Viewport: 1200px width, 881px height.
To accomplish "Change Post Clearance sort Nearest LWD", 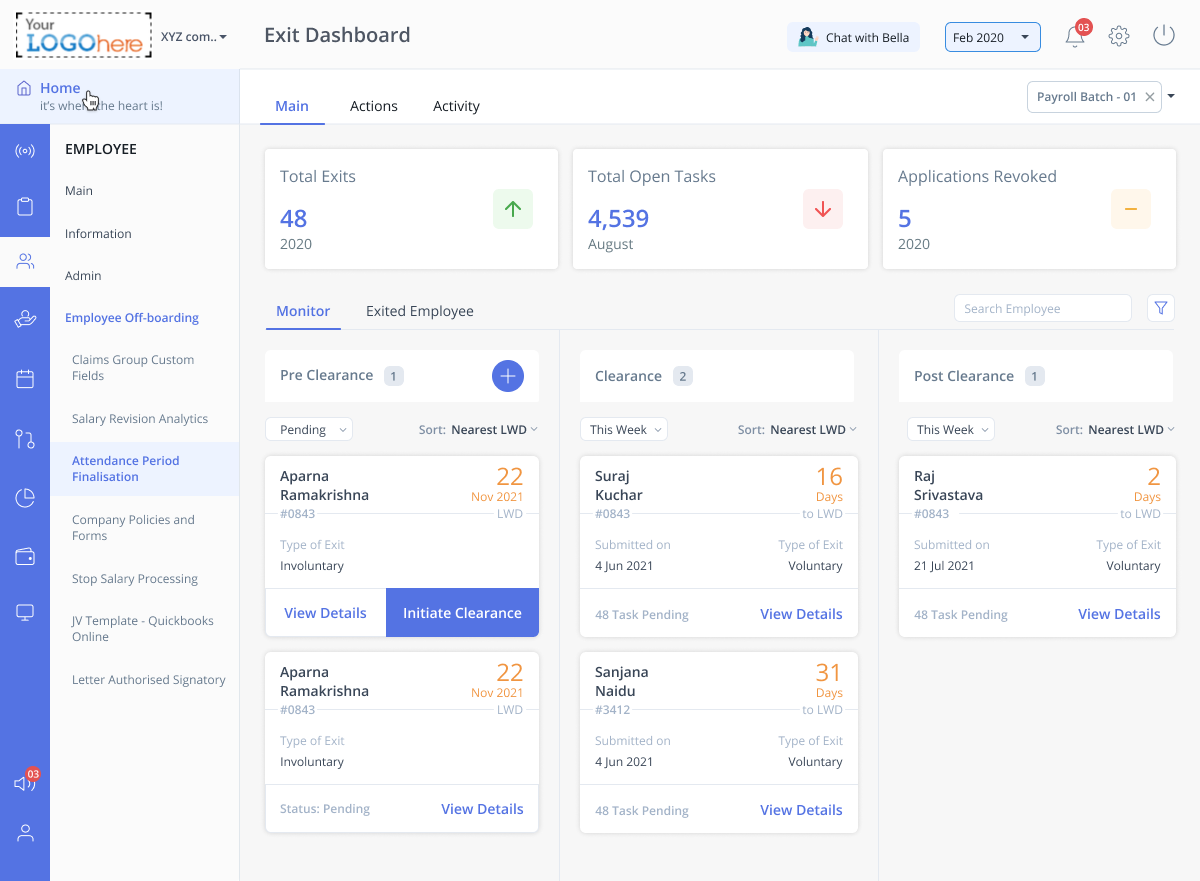I will coord(1130,430).
